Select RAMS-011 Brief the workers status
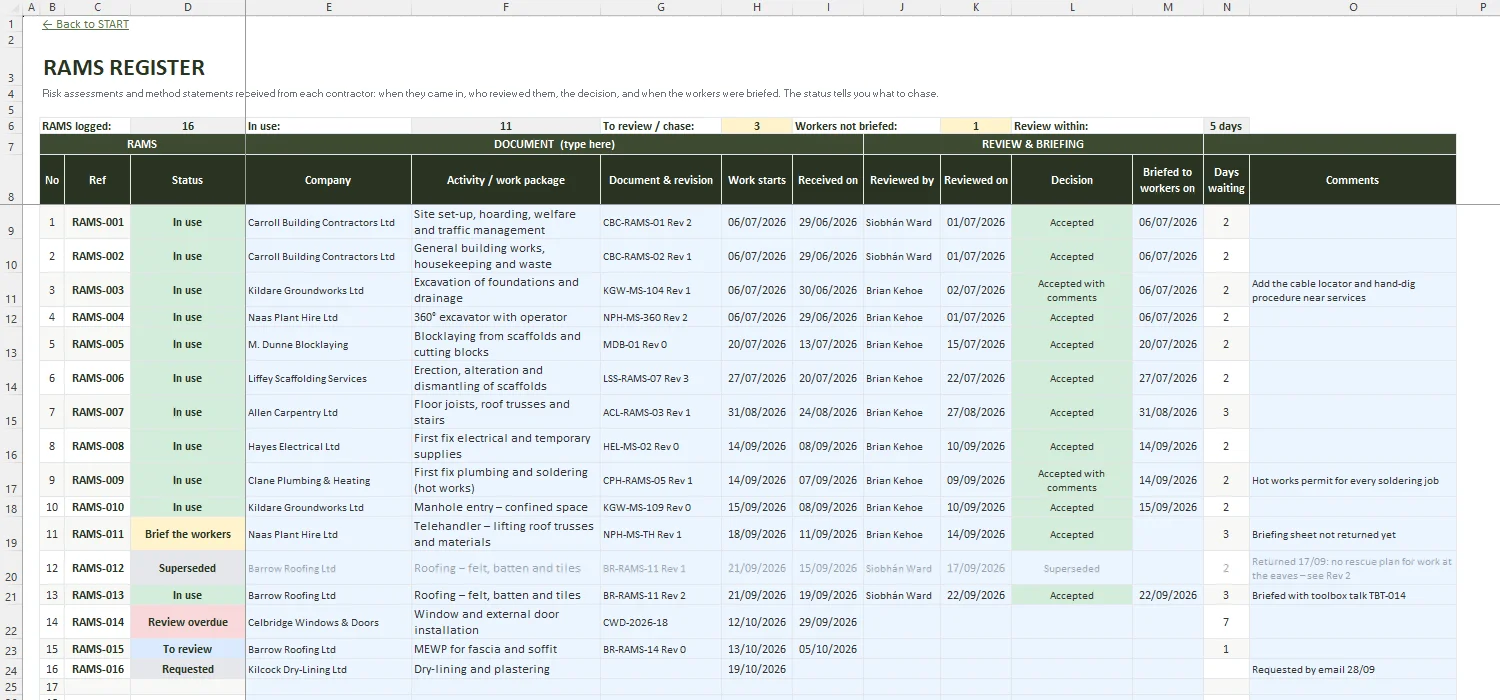This screenshot has width=1500, height=700. 187,534
